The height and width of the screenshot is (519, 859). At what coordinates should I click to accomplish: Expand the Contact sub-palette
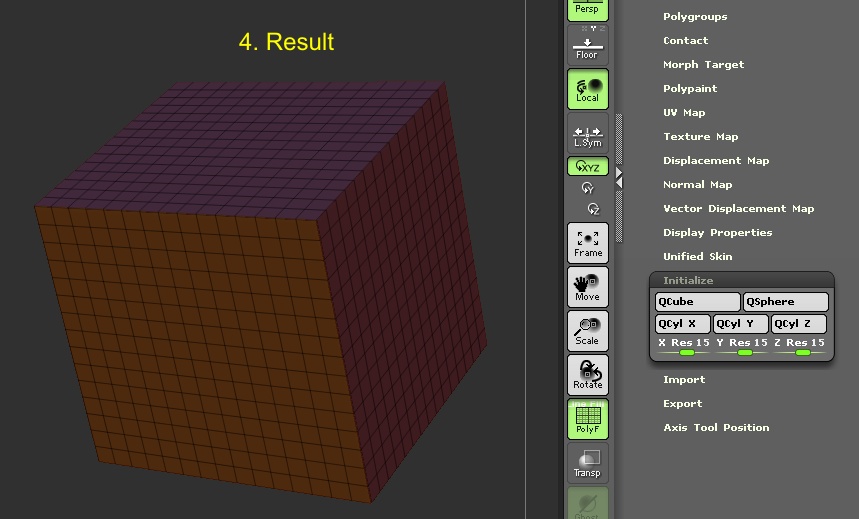[685, 41]
